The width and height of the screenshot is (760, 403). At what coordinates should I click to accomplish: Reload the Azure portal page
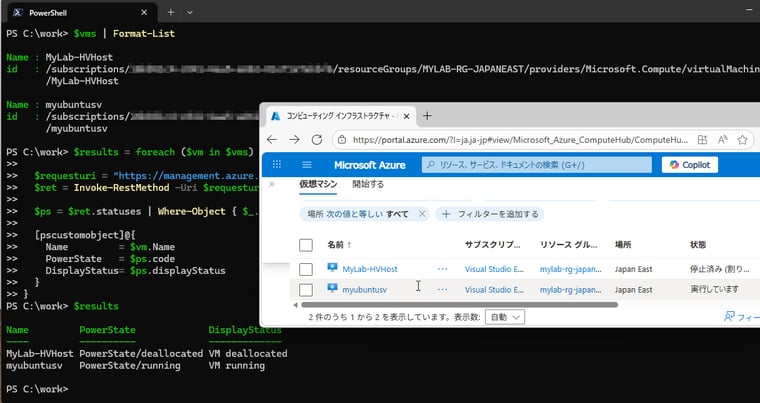pyautogui.click(x=317, y=140)
